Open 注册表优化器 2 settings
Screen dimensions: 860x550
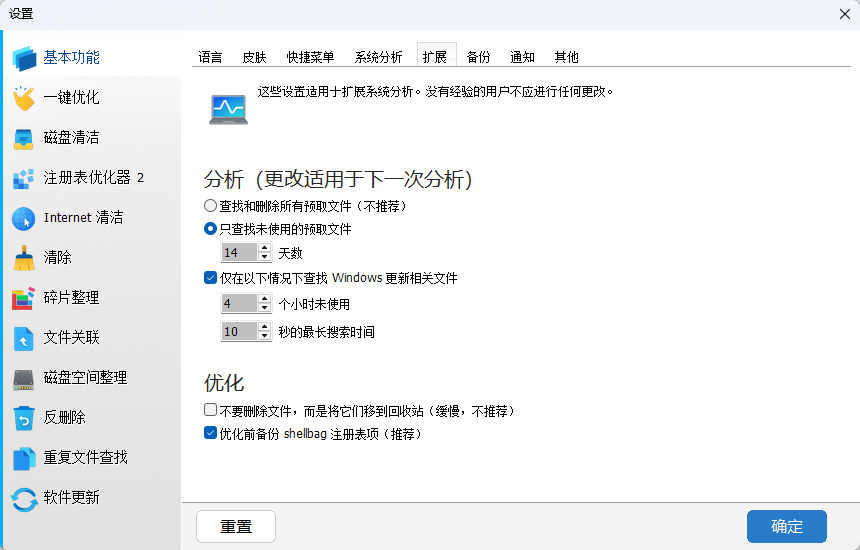tap(94, 177)
